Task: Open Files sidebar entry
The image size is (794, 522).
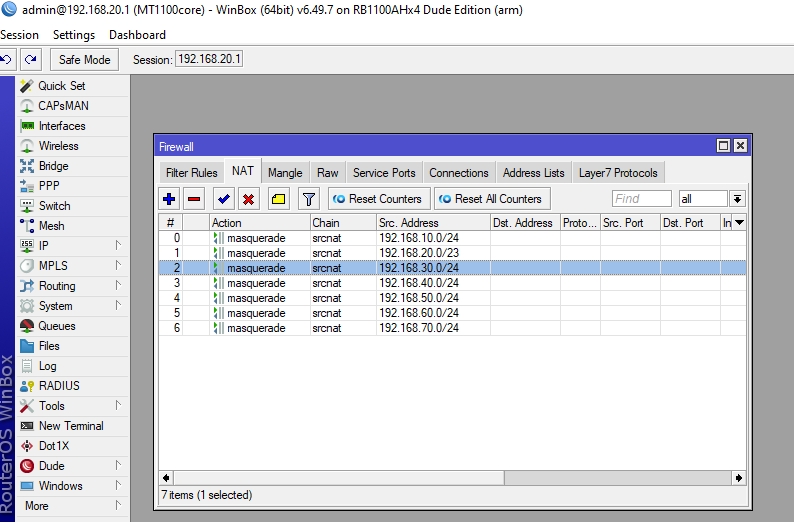Action: pos(72,346)
